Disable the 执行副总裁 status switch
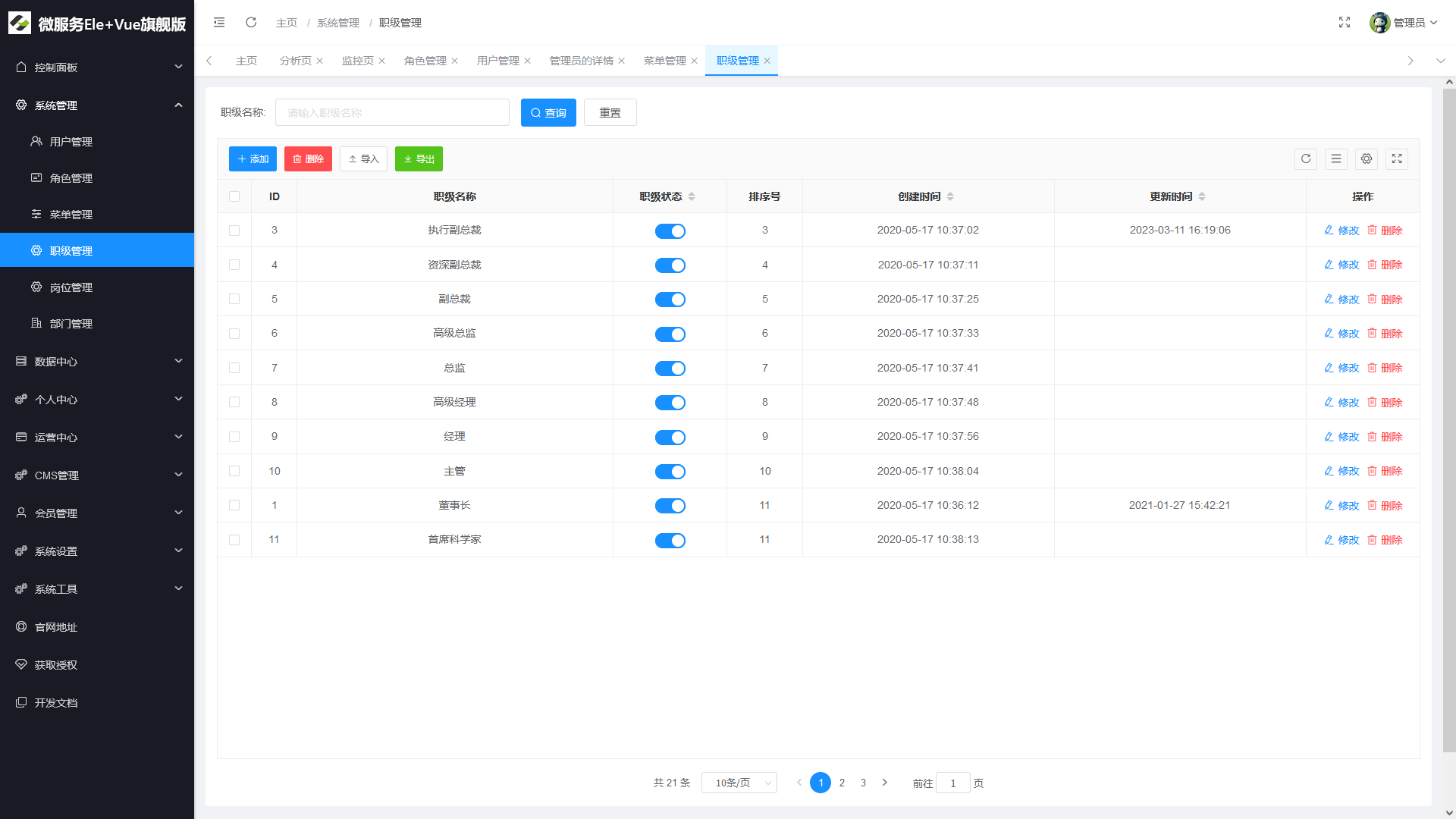Viewport: 1456px width, 819px height. pos(670,231)
